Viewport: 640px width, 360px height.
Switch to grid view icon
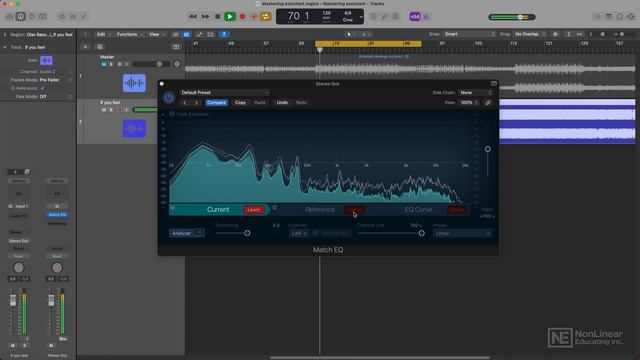(187, 35)
